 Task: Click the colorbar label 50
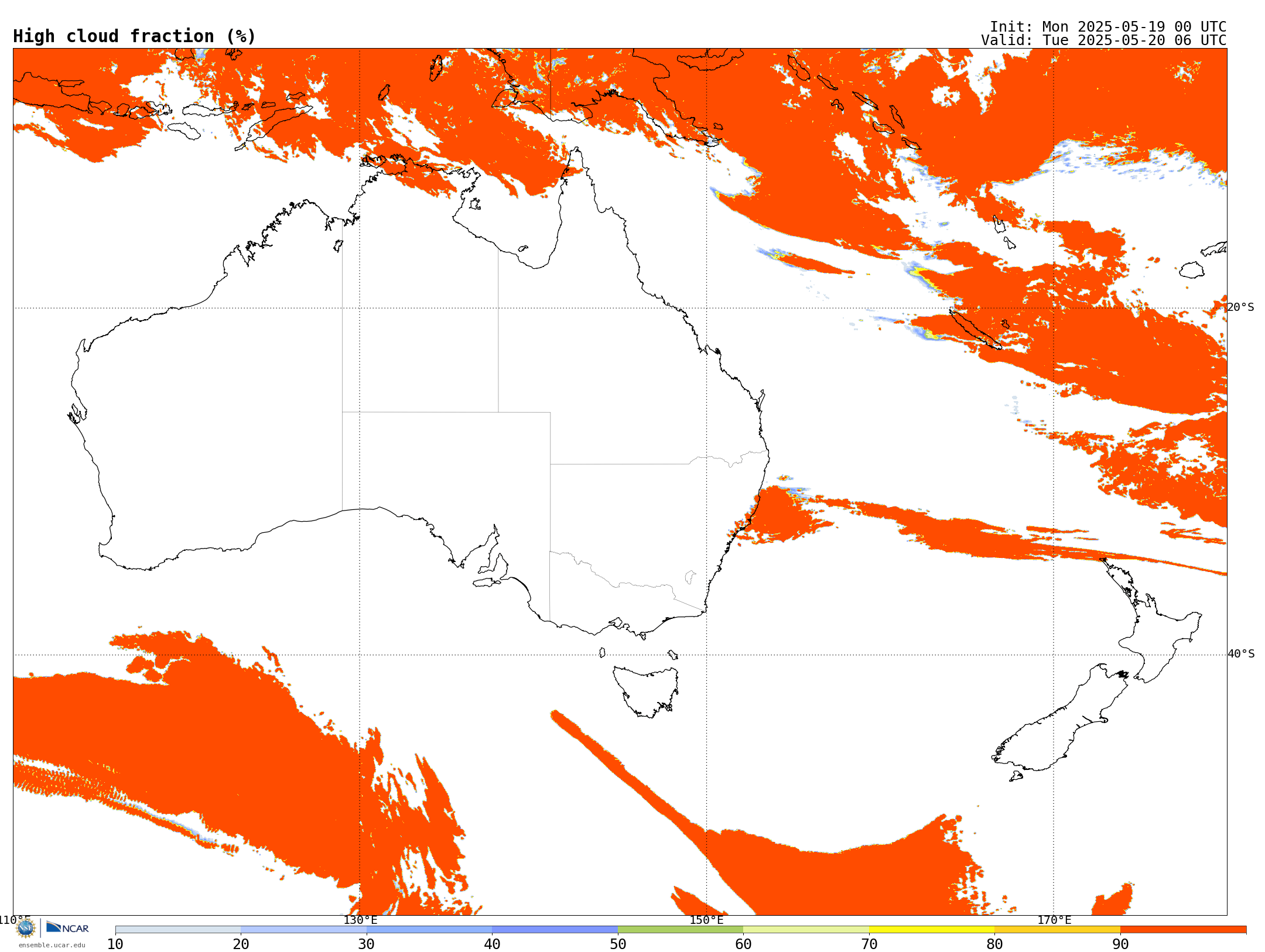click(618, 944)
